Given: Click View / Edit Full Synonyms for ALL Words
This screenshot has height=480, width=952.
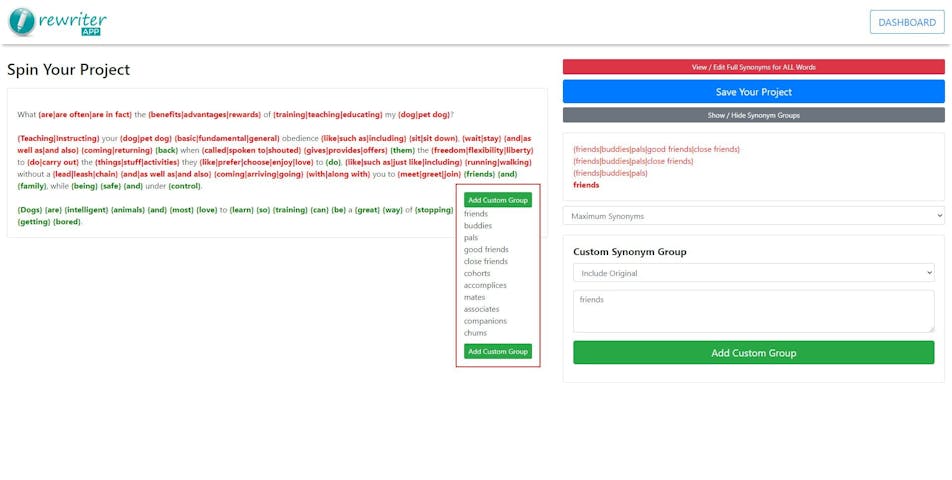Looking at the screenshot, I should (753, 67).
